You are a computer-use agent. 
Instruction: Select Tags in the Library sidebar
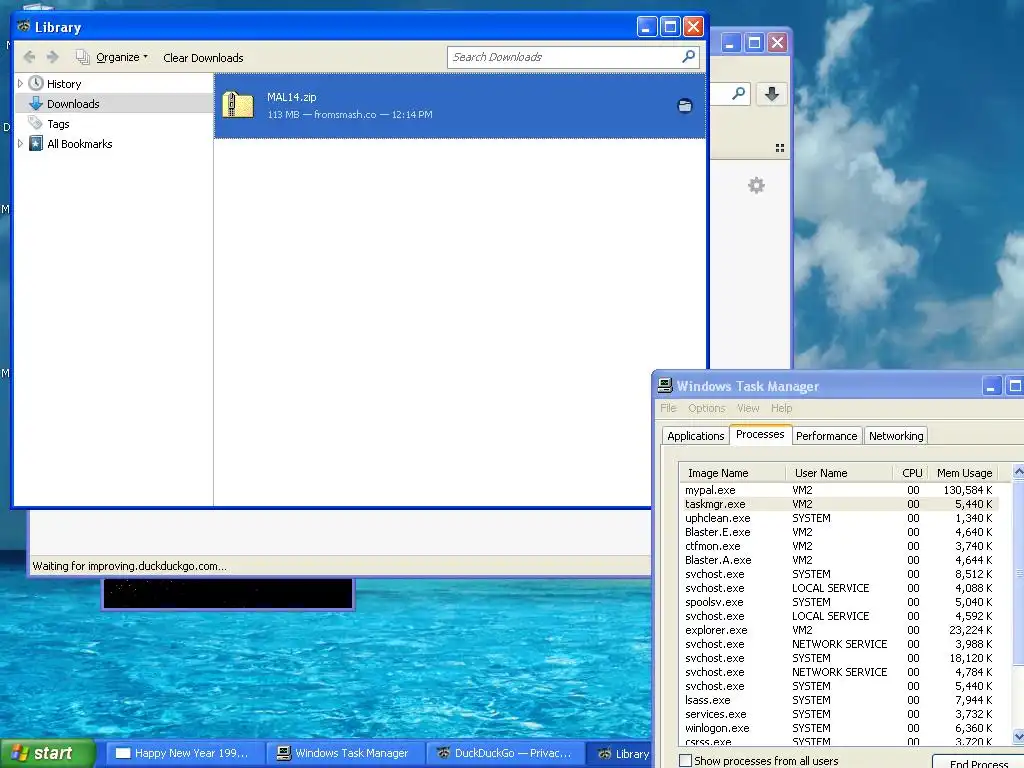coord(58,124)
